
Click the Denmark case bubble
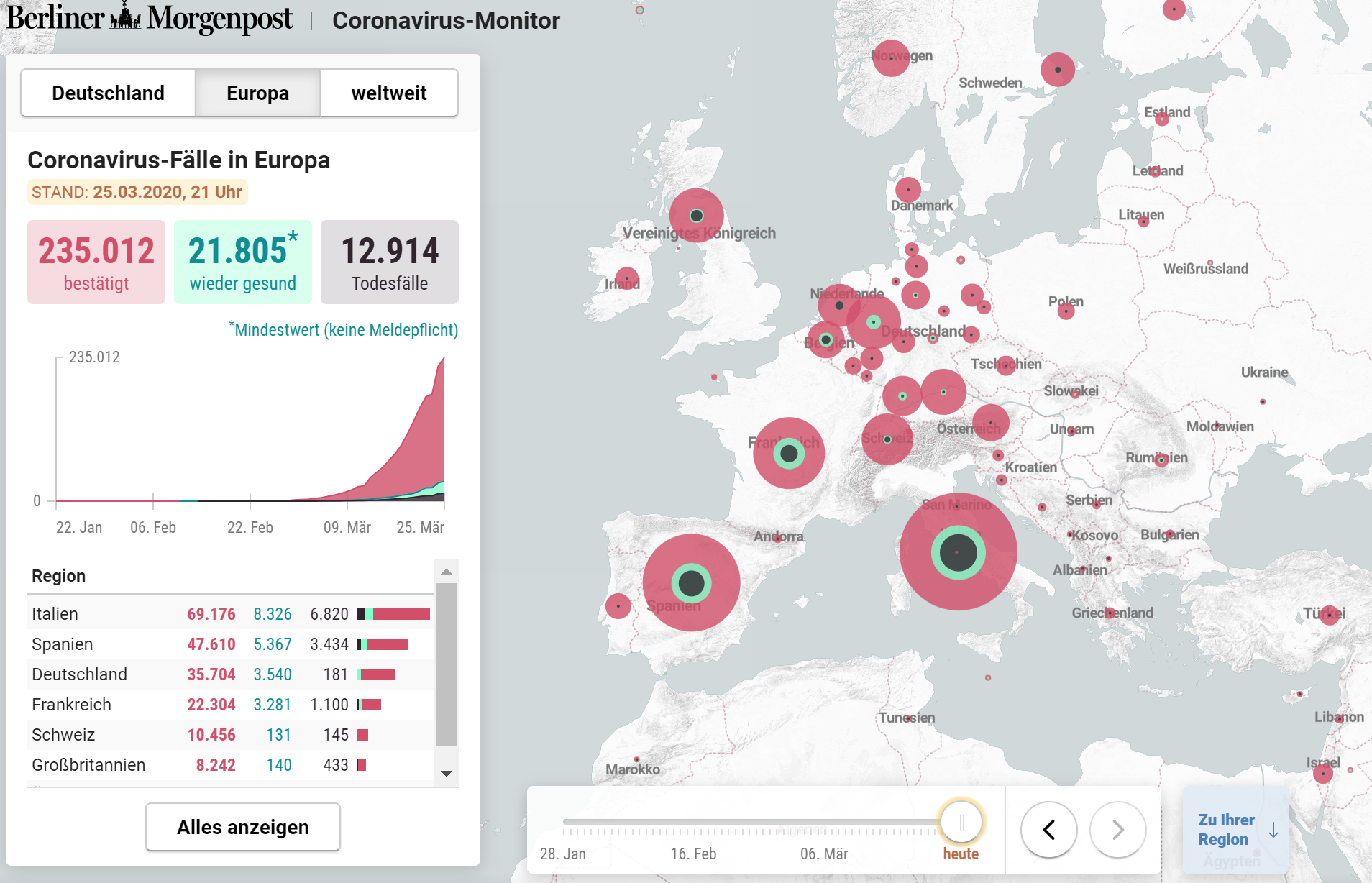tap(908, 190)
